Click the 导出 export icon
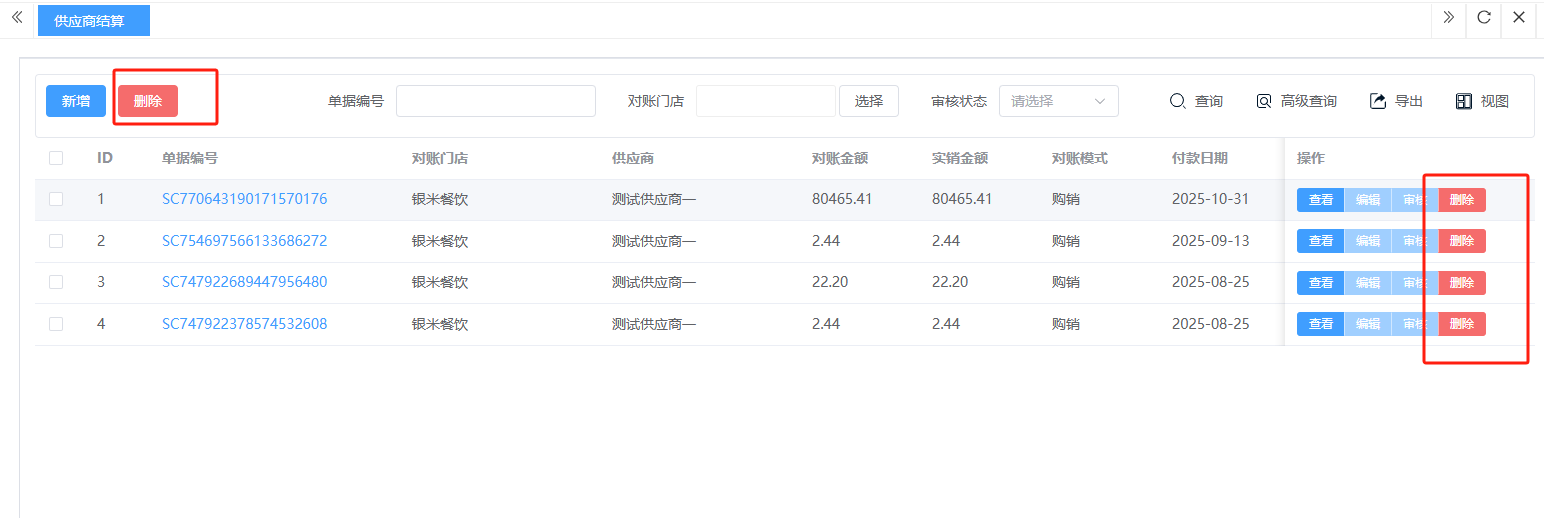This screenshot has width=1544, height=518. coord(1378,101)
